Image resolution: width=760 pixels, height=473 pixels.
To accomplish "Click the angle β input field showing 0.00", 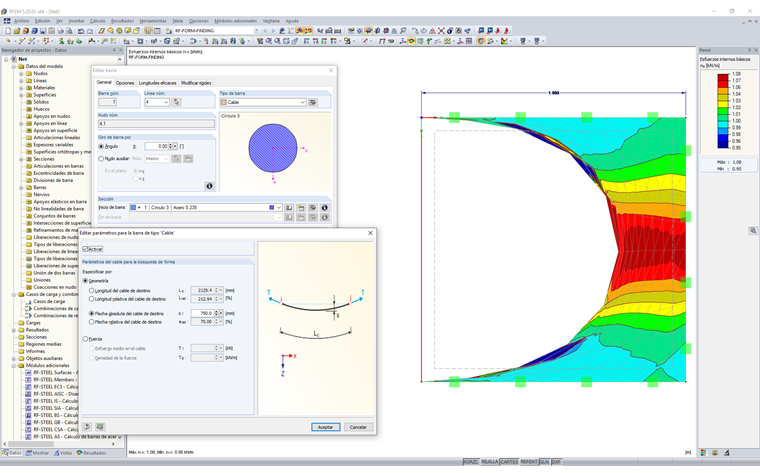I will 157,146.
